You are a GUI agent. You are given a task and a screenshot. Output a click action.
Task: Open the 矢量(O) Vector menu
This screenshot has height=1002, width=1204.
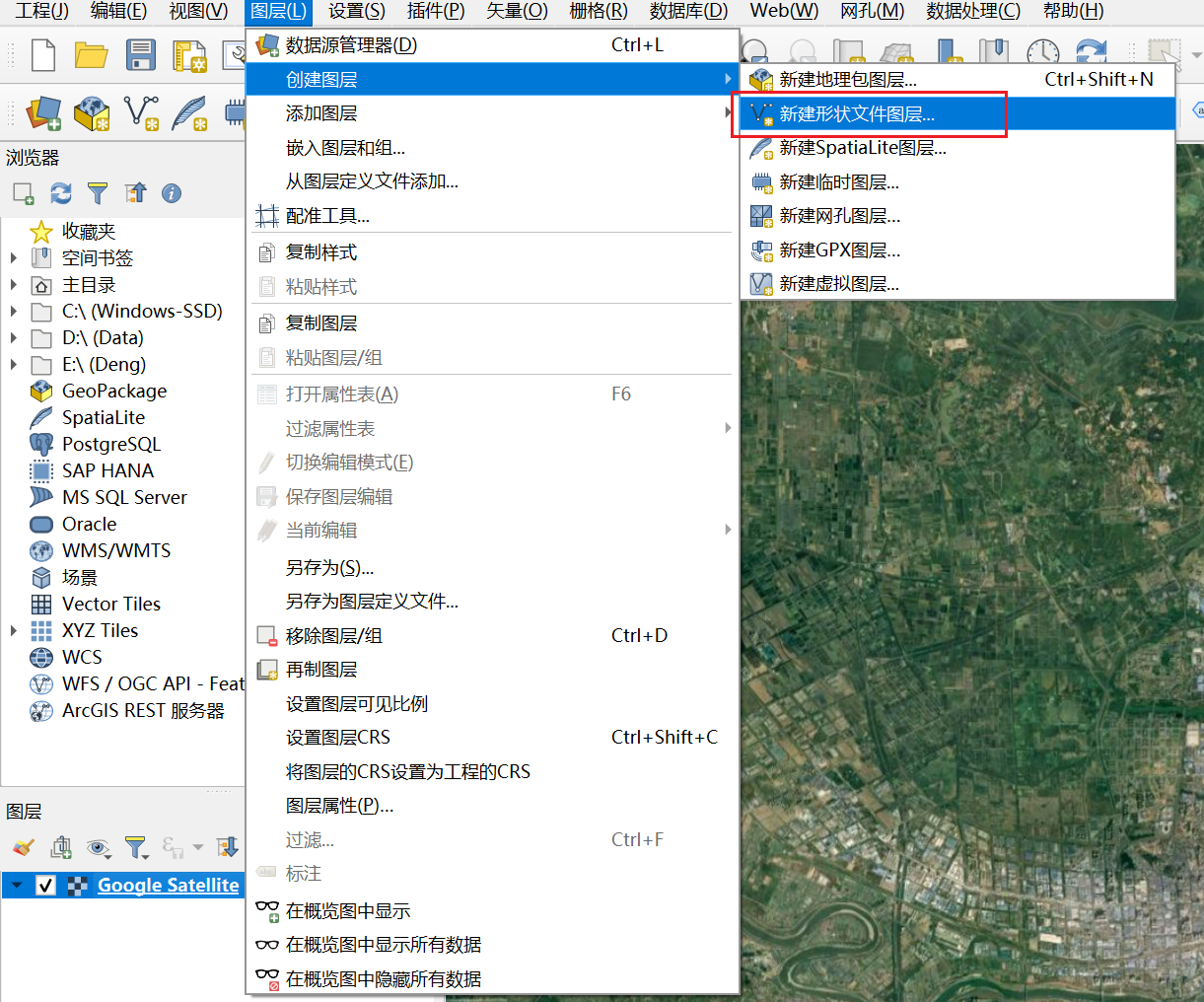[x=517, y=11]
